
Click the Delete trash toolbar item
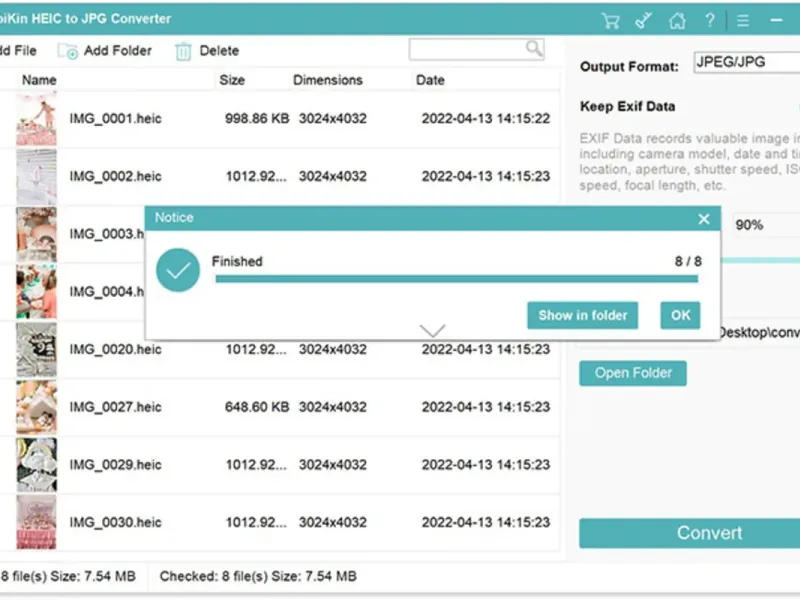[x=207, y=51]
